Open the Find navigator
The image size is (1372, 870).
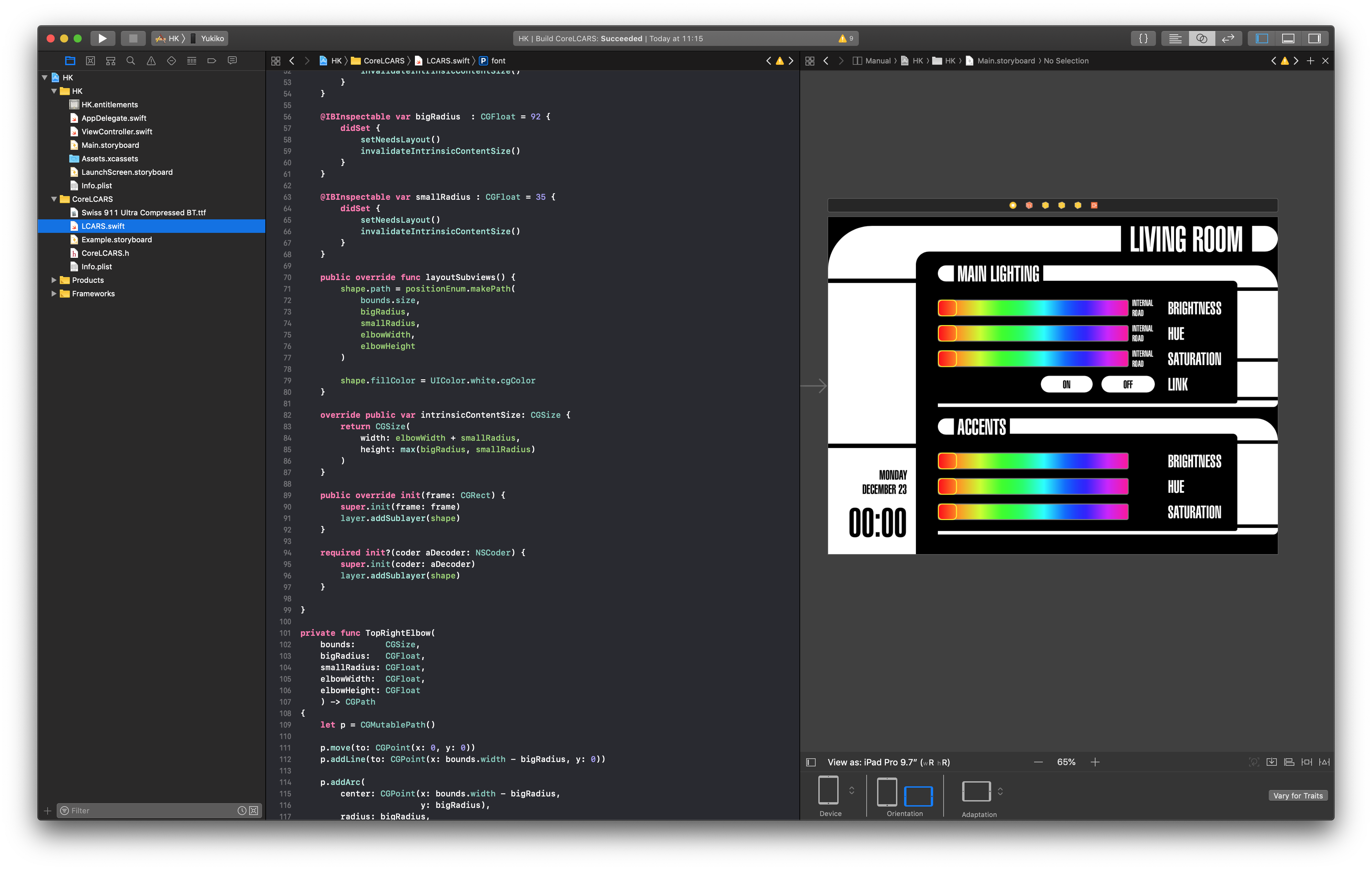[130, 60]
